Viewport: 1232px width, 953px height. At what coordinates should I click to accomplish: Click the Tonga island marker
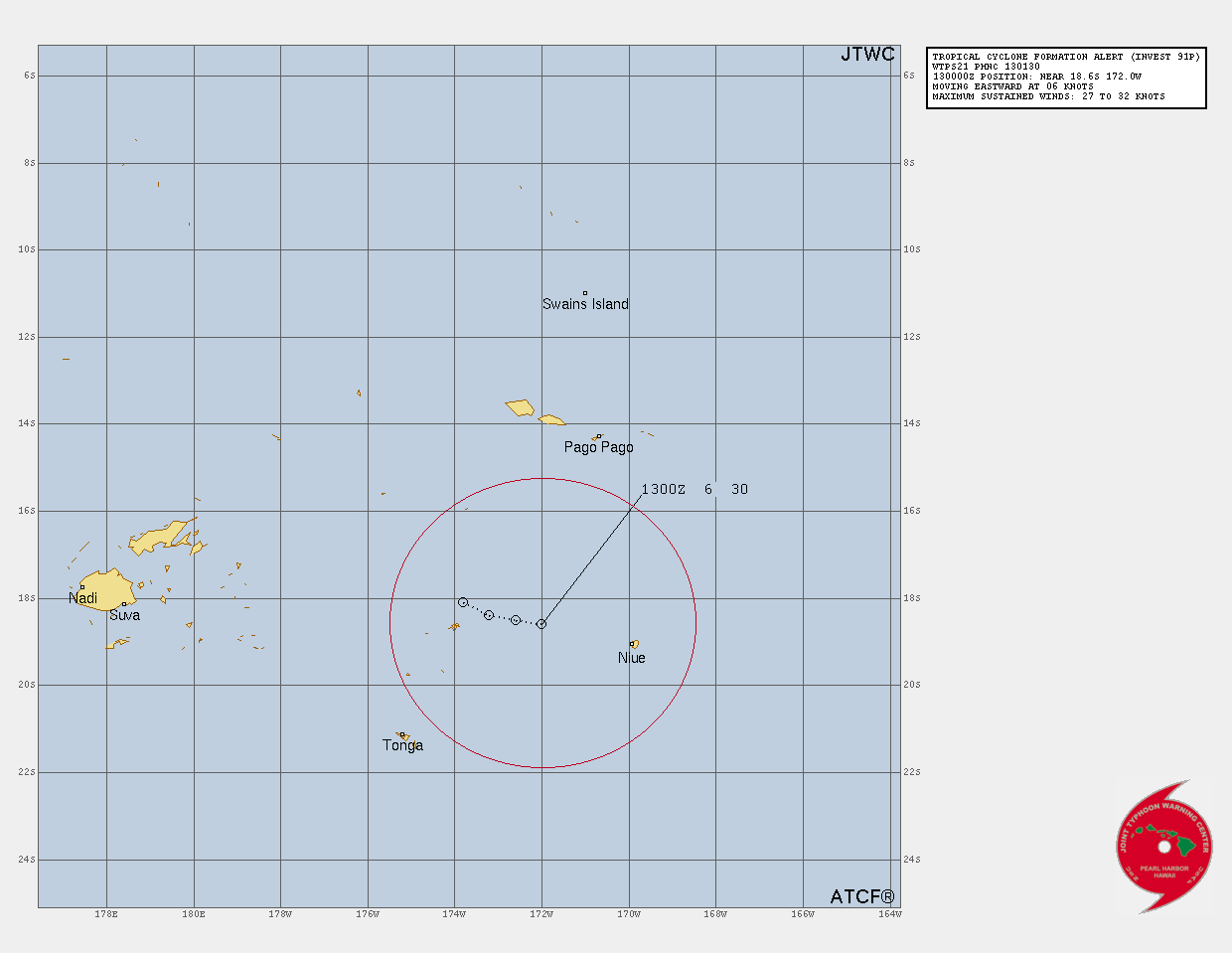[x=402, y=735]
